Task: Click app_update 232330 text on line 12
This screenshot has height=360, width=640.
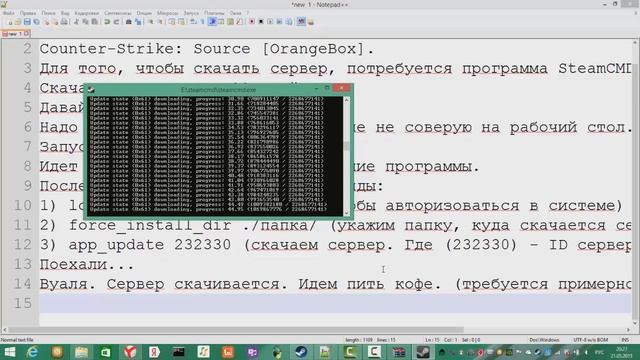Action: (x=150, y=245)
